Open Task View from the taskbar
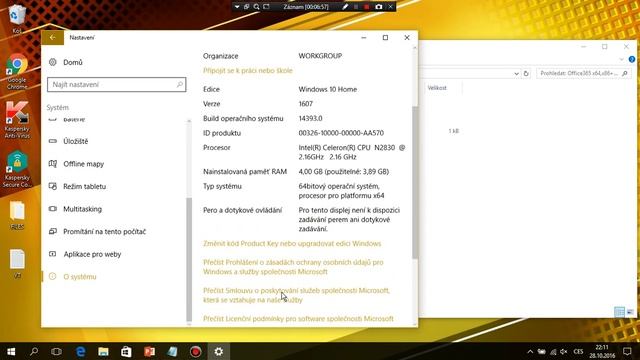 (56, 351)
